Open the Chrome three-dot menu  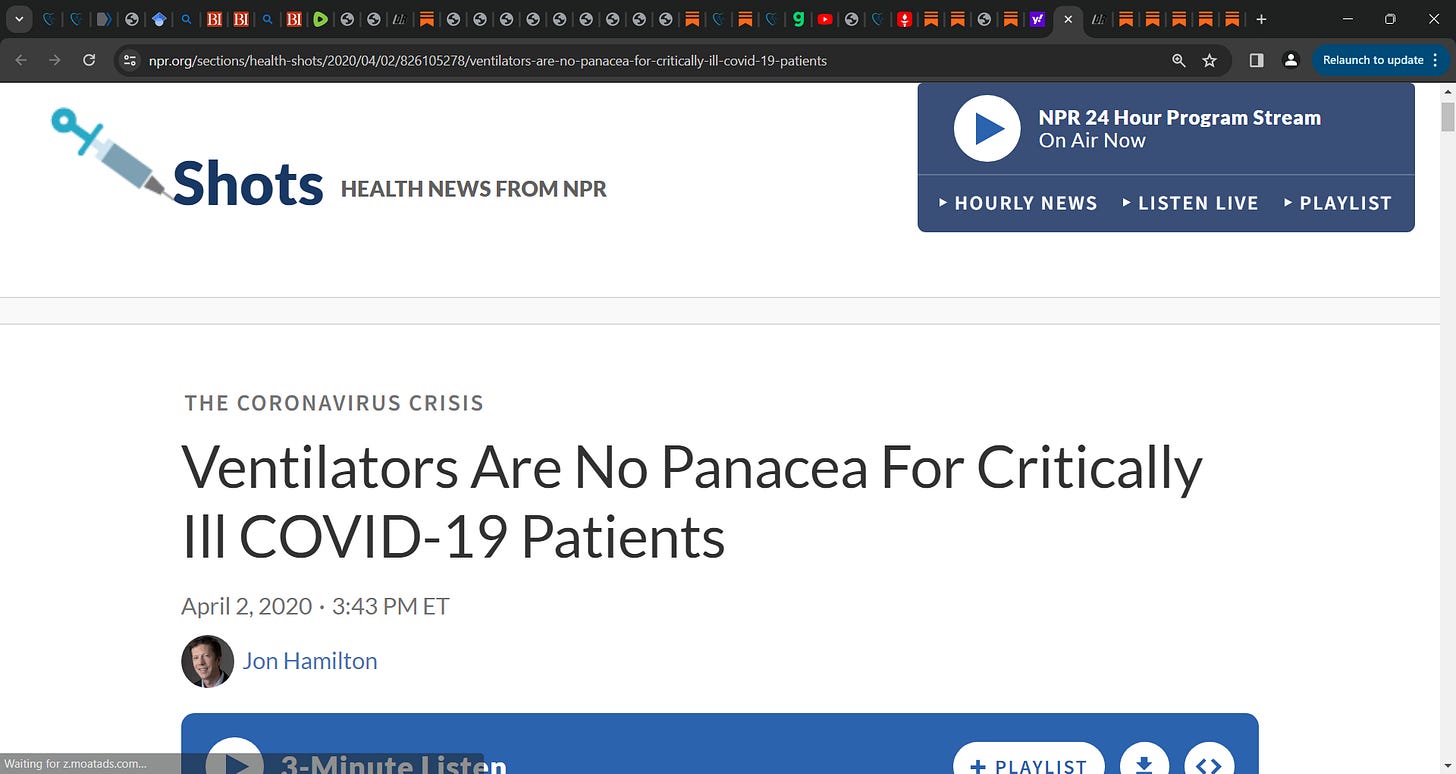pyautogui.click(x=1434, y=60)
